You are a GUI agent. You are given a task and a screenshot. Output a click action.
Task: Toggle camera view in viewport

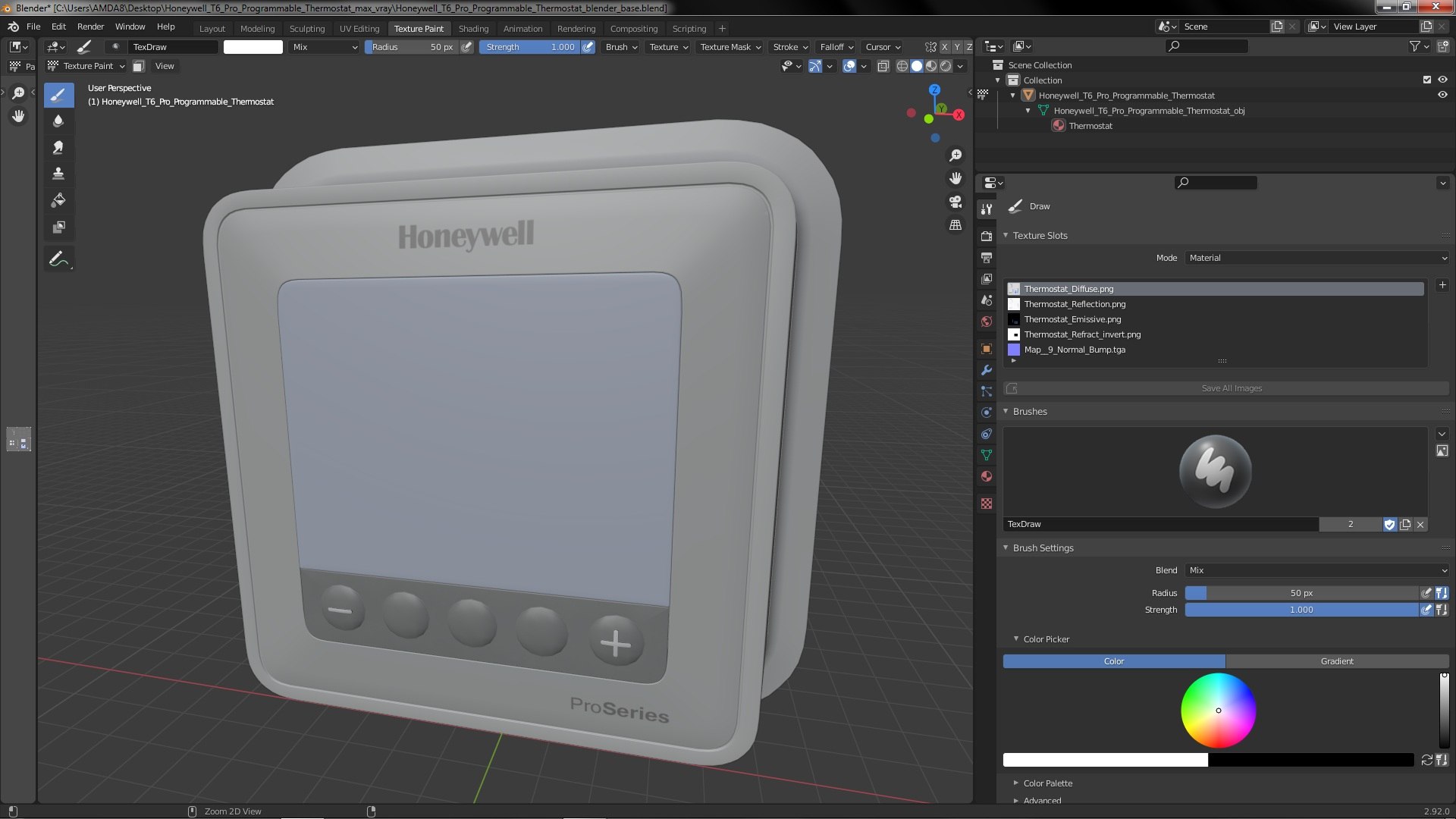955,202
